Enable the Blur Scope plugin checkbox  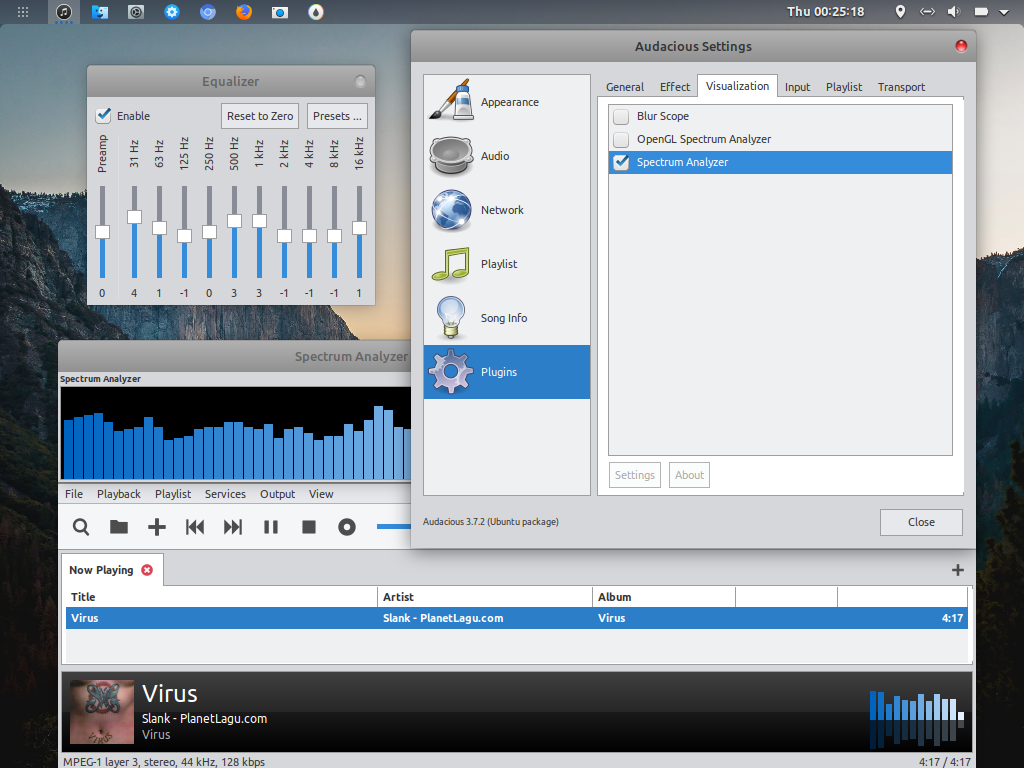(x=621, y=116)
